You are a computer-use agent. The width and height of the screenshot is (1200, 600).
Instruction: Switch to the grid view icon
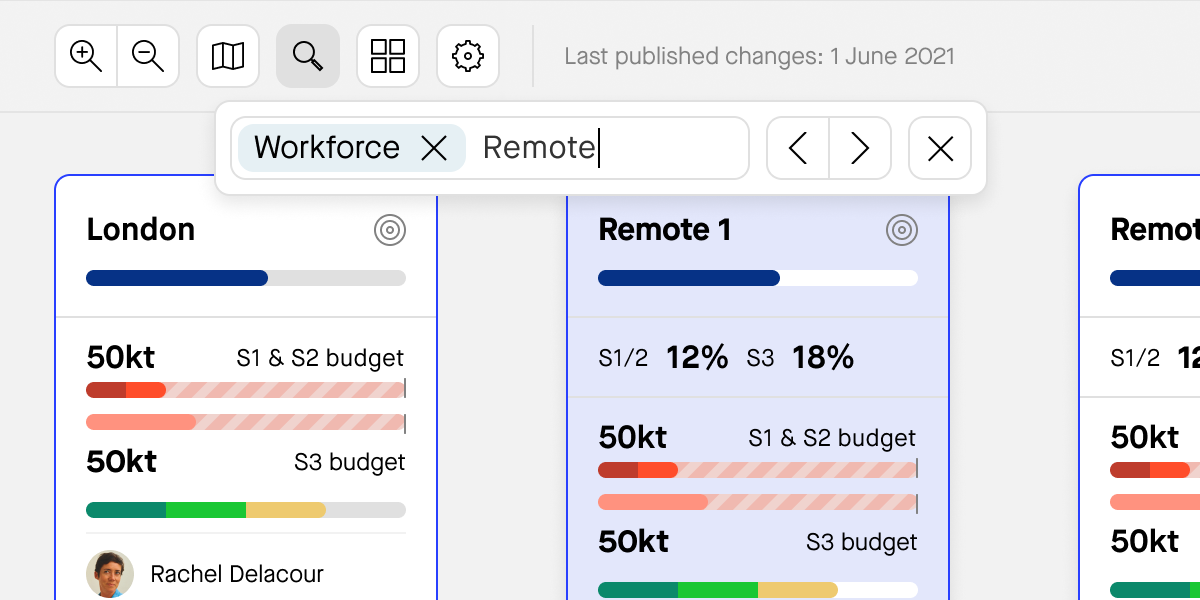tap(388, 56)
